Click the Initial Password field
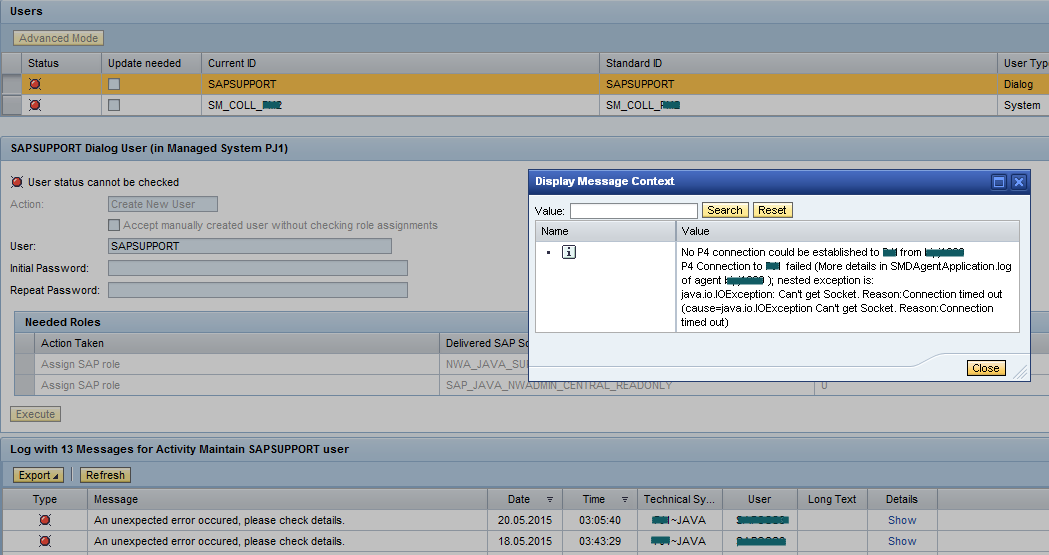Viewport: 1049px width, 555px height. point(258,268)
